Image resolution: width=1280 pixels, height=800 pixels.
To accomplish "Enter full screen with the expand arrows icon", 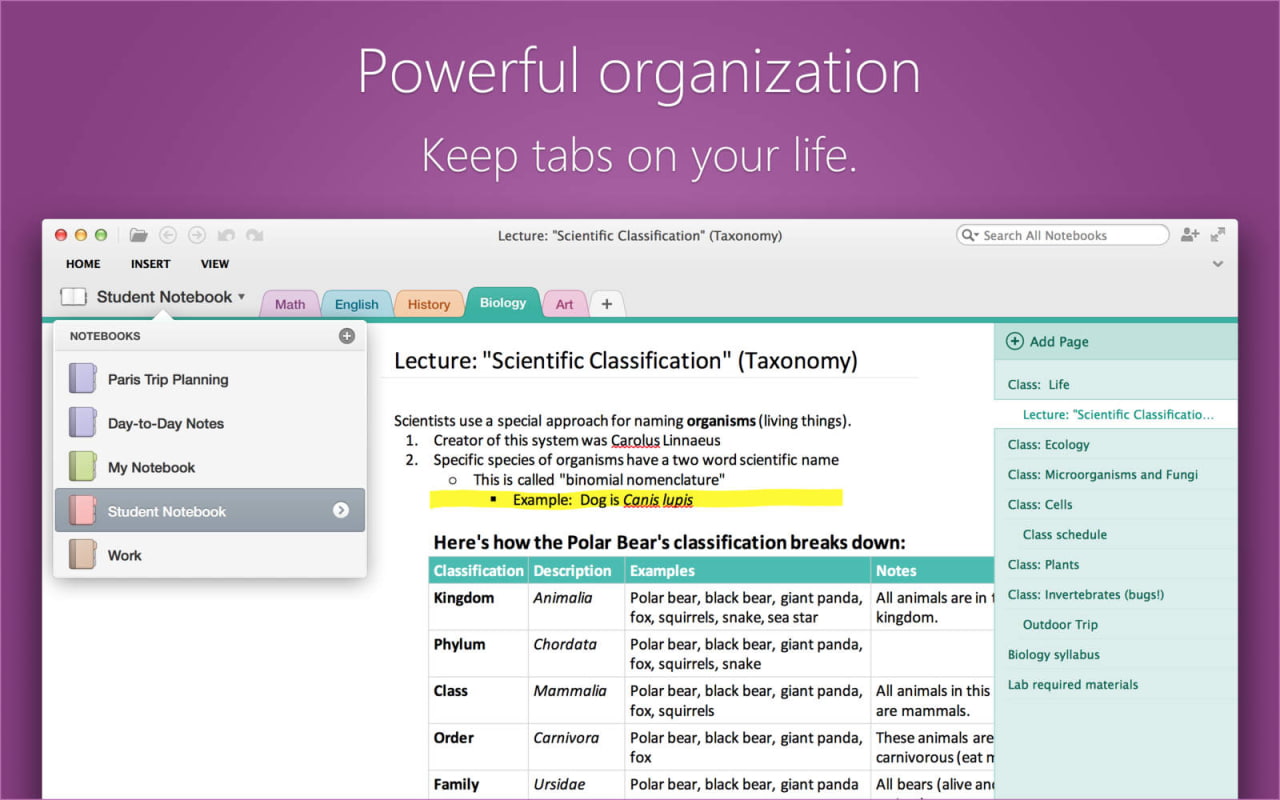I will coord(1218,234).
